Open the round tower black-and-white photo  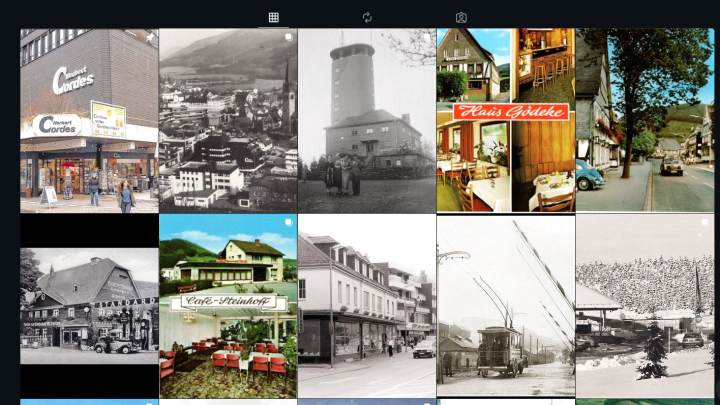[367, 121]
